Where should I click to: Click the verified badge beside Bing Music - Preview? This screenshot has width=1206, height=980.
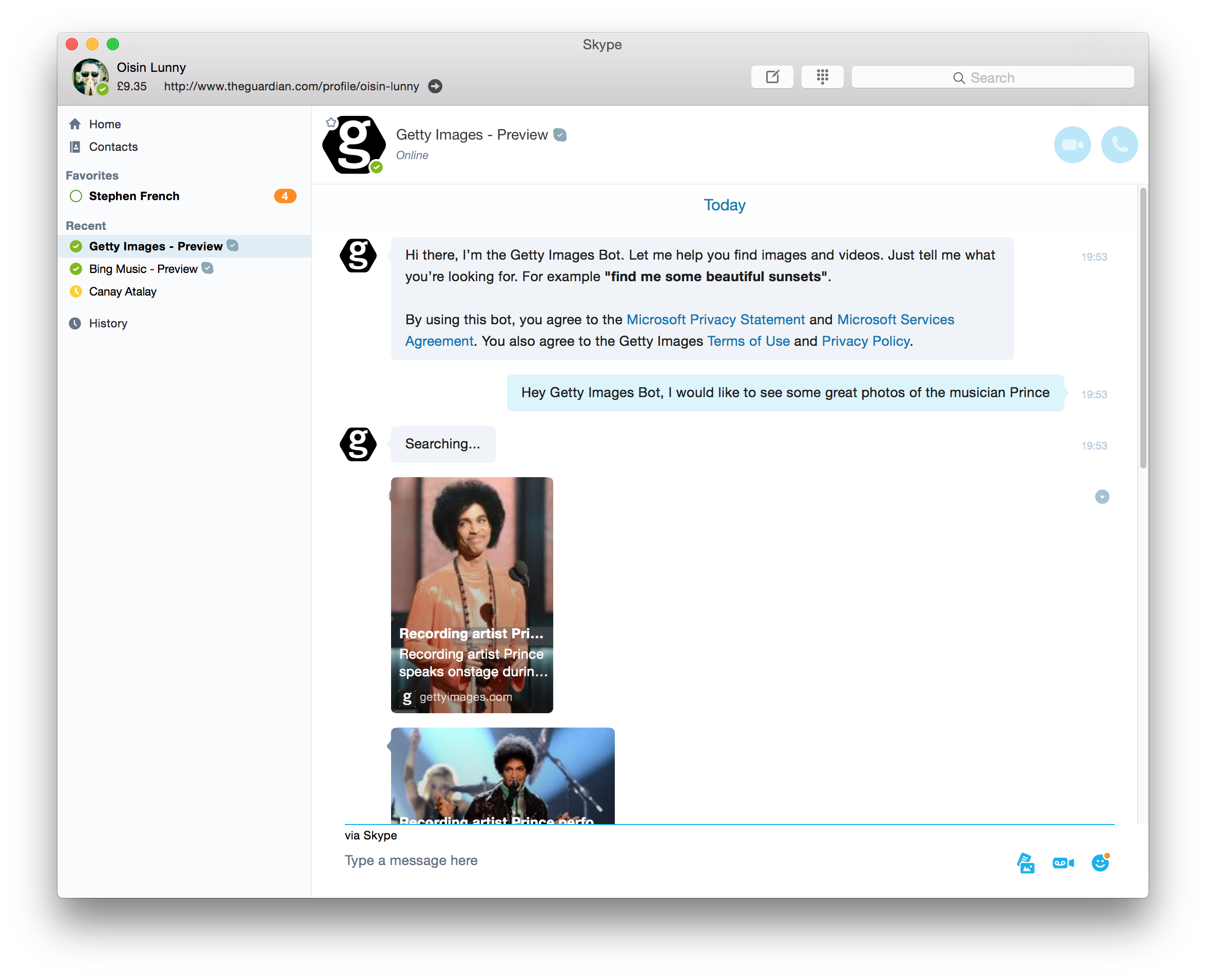point(208,268)
